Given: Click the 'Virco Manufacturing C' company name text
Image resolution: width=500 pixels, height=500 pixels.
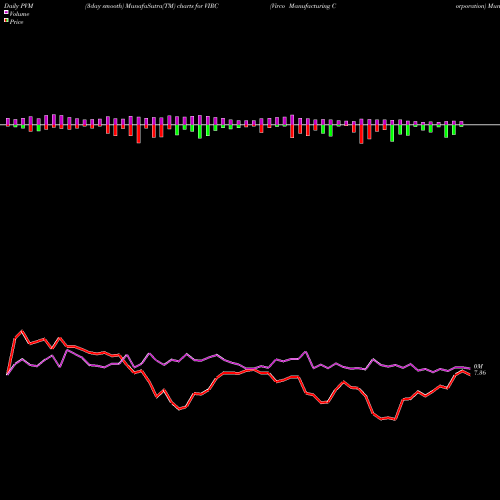Looking at the screenshot, I should [x=303, y=6].
